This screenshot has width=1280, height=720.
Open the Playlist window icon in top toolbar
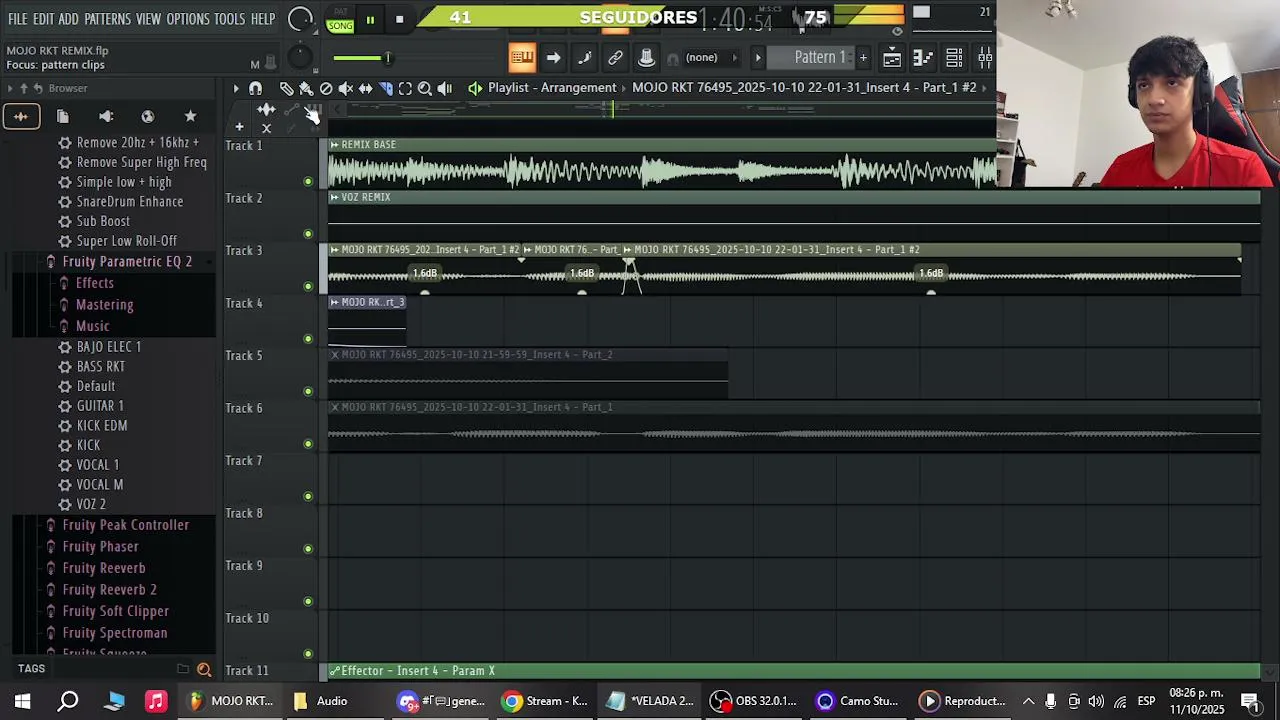coord(892,58)
